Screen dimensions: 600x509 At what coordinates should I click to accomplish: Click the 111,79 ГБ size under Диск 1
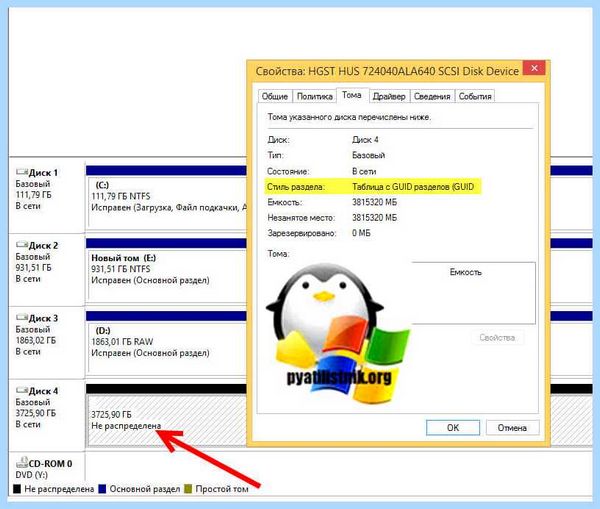tap(33, 195)
